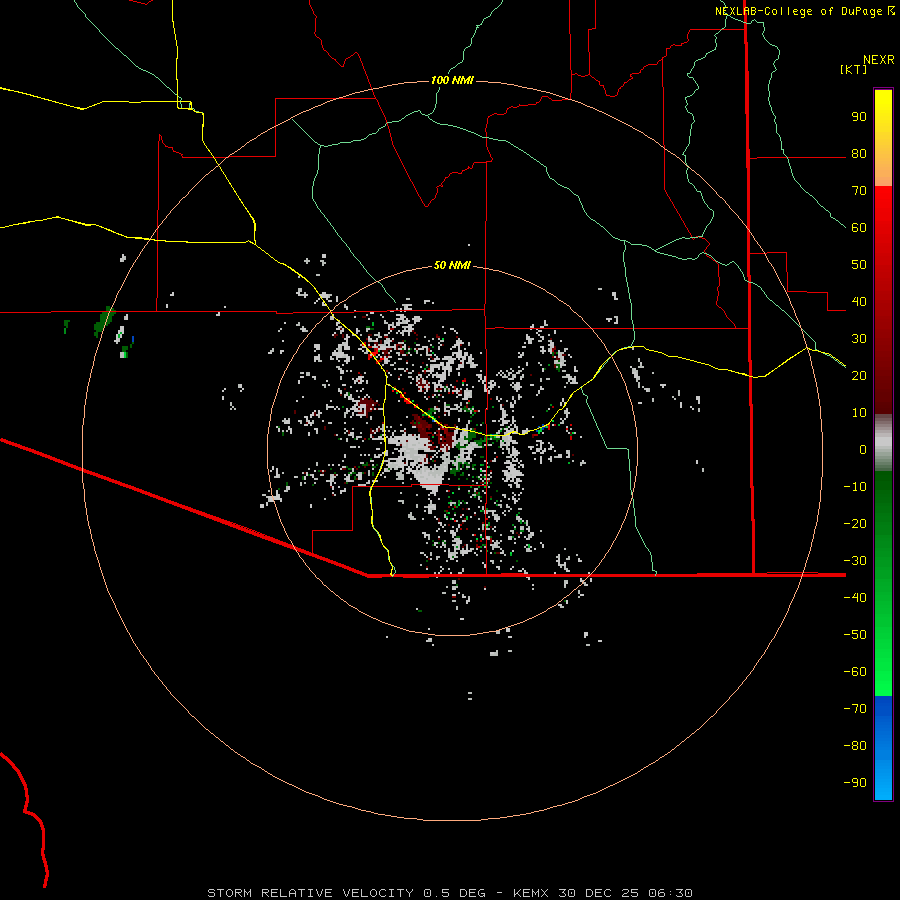This screenshot has width=900, height=900.
Task: Click the "-10" value on velocity scale
Action: pyautogui.click(x=855, y=487)
